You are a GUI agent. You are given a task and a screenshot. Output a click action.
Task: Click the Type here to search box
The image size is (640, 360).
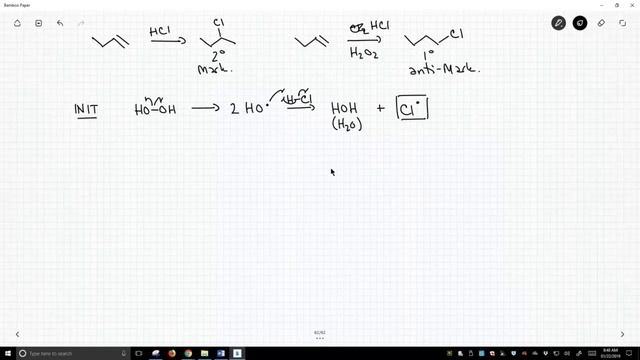pyautogui.click(x=73, y=353)
